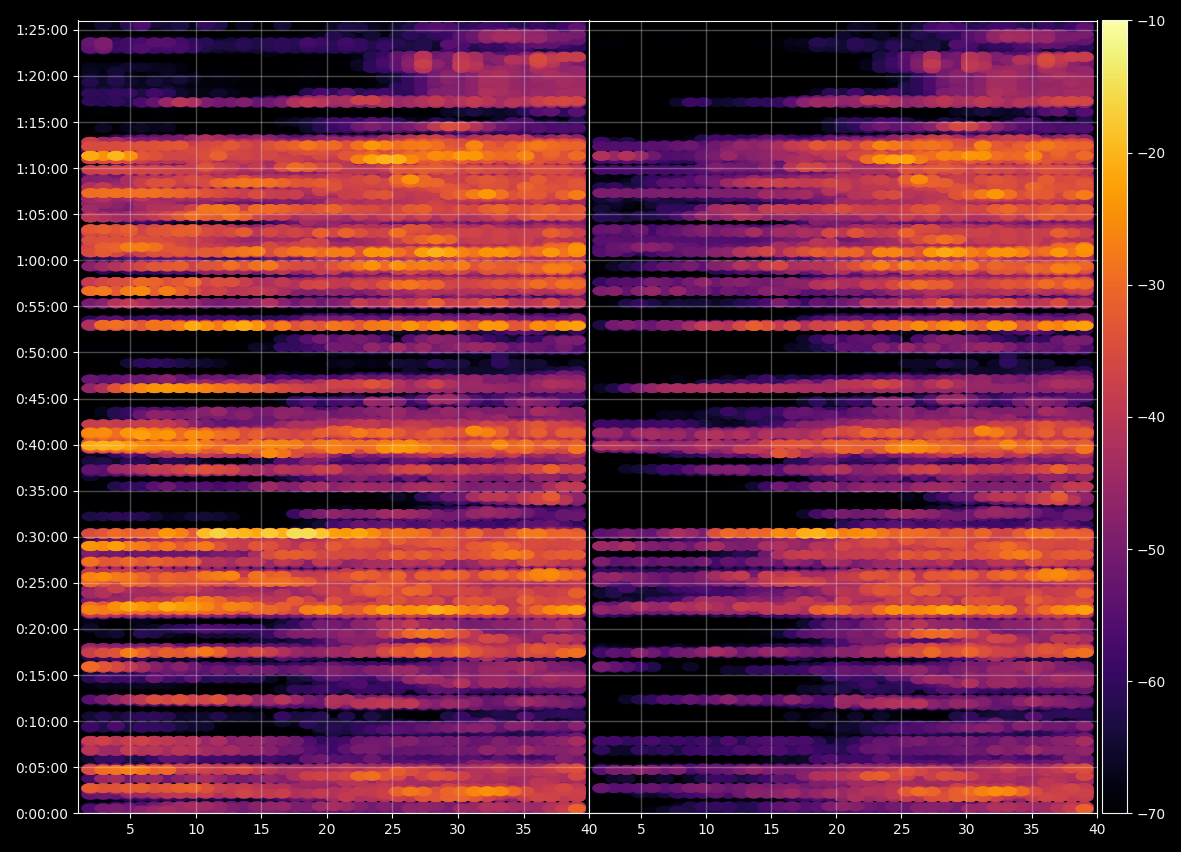Click the 0:30:00 y-axis tick label
This screenshot has height=852, width=1181.
(x=42, y=537)
